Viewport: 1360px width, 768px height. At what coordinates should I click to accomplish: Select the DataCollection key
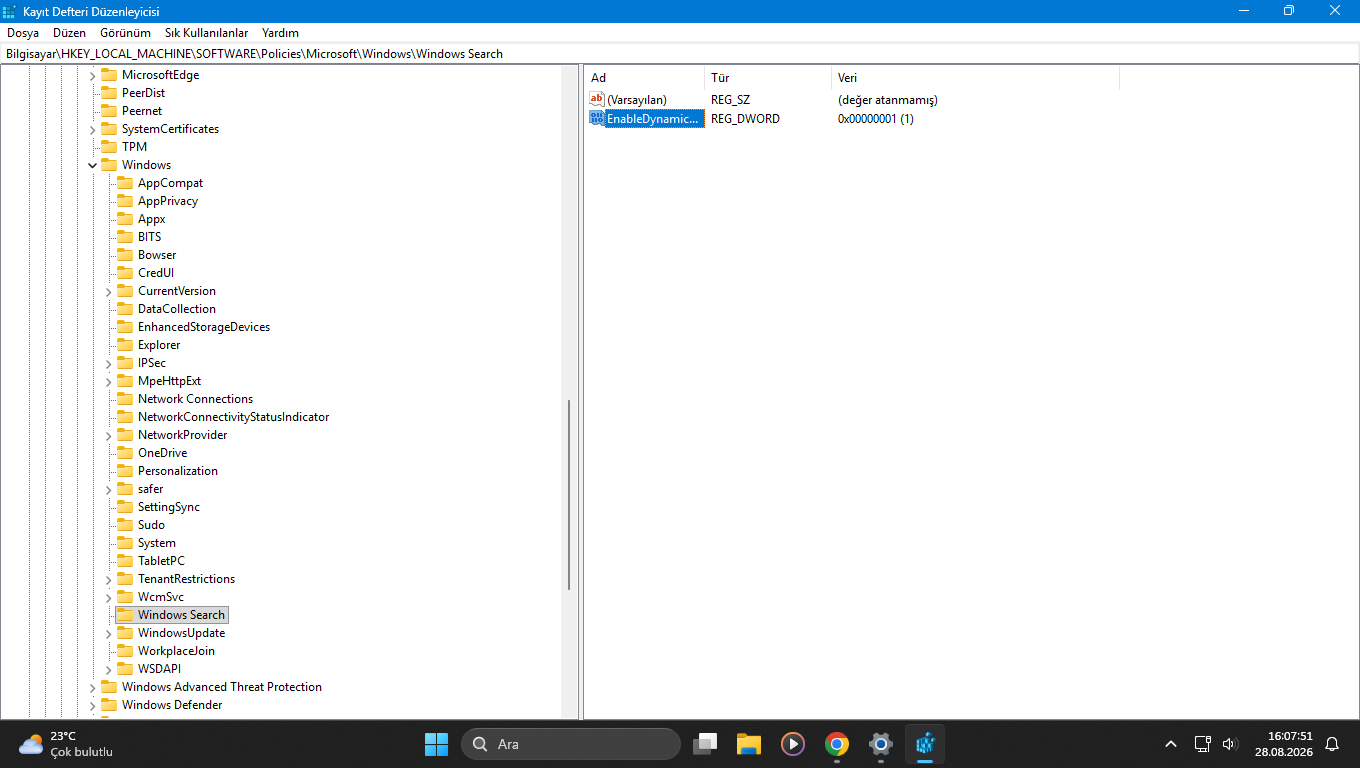pos(177,309)
